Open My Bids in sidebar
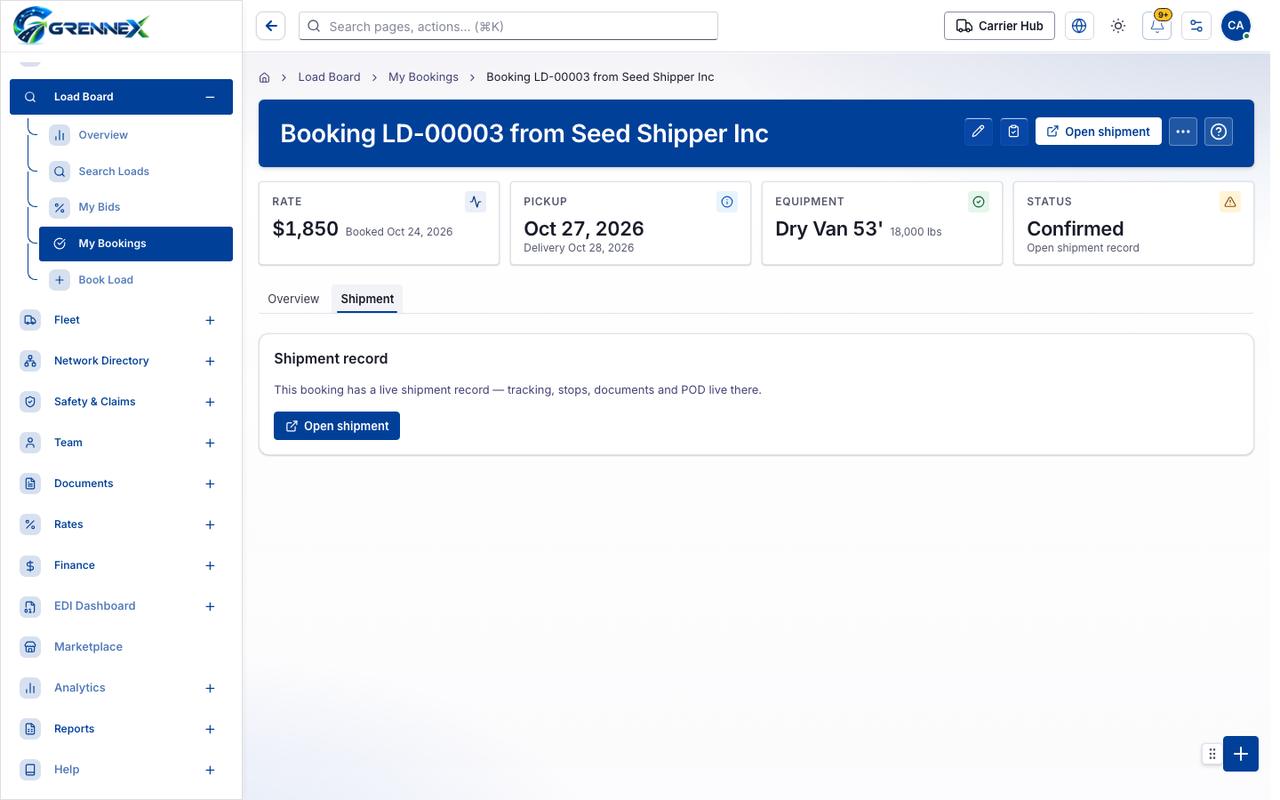 click(136, 207)
